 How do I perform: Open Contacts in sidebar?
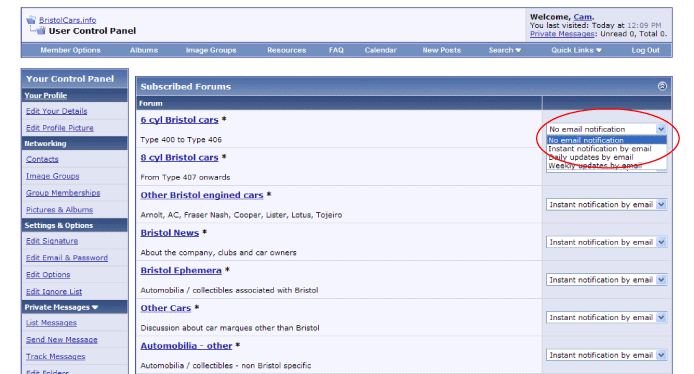coord(42,159)
